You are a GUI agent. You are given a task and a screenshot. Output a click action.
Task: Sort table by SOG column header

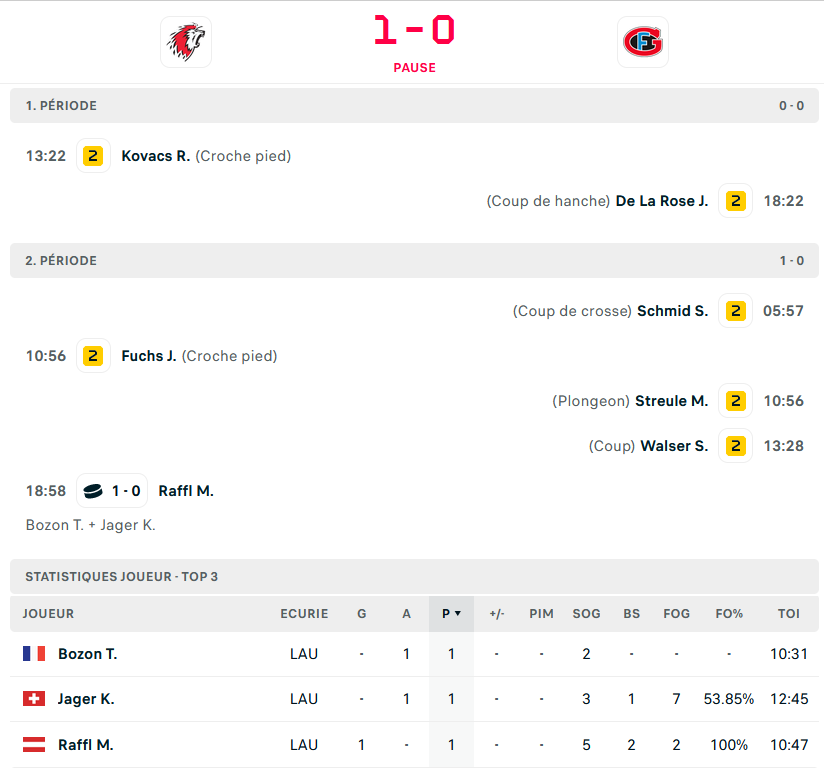[586, 614]
